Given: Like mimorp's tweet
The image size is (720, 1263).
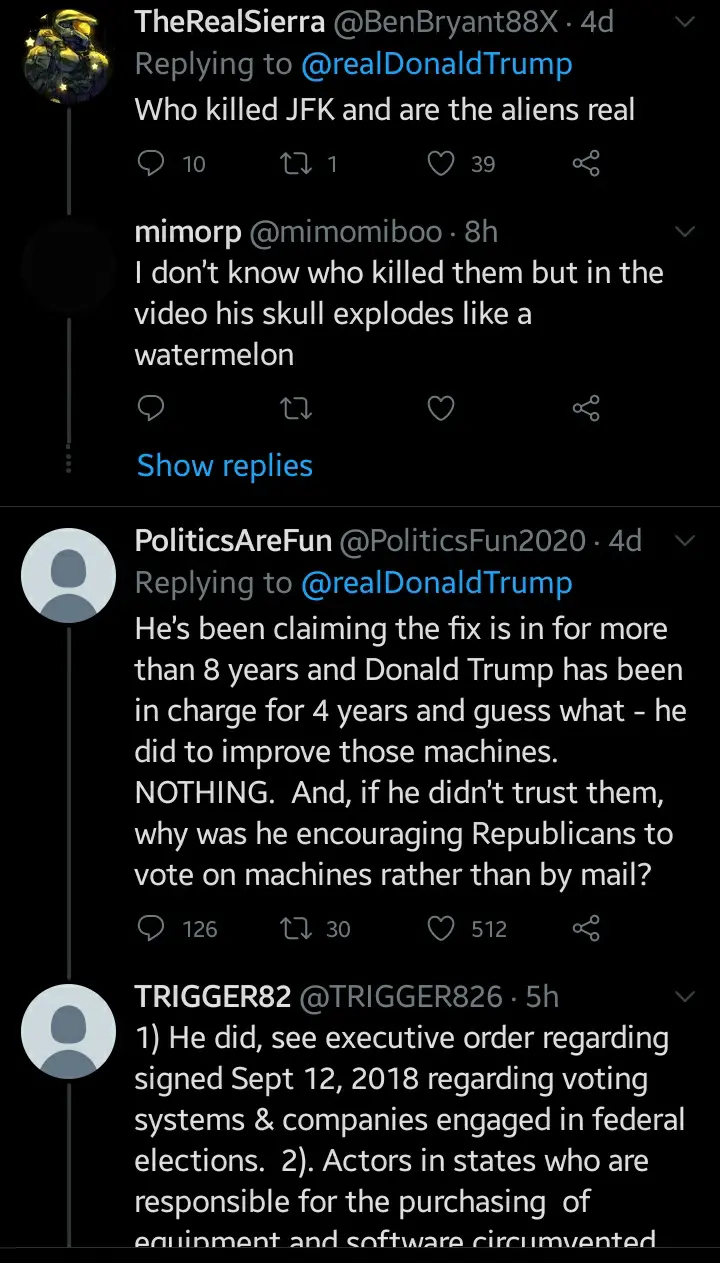Looking at the screenshot, I should (x=441, y=408).
